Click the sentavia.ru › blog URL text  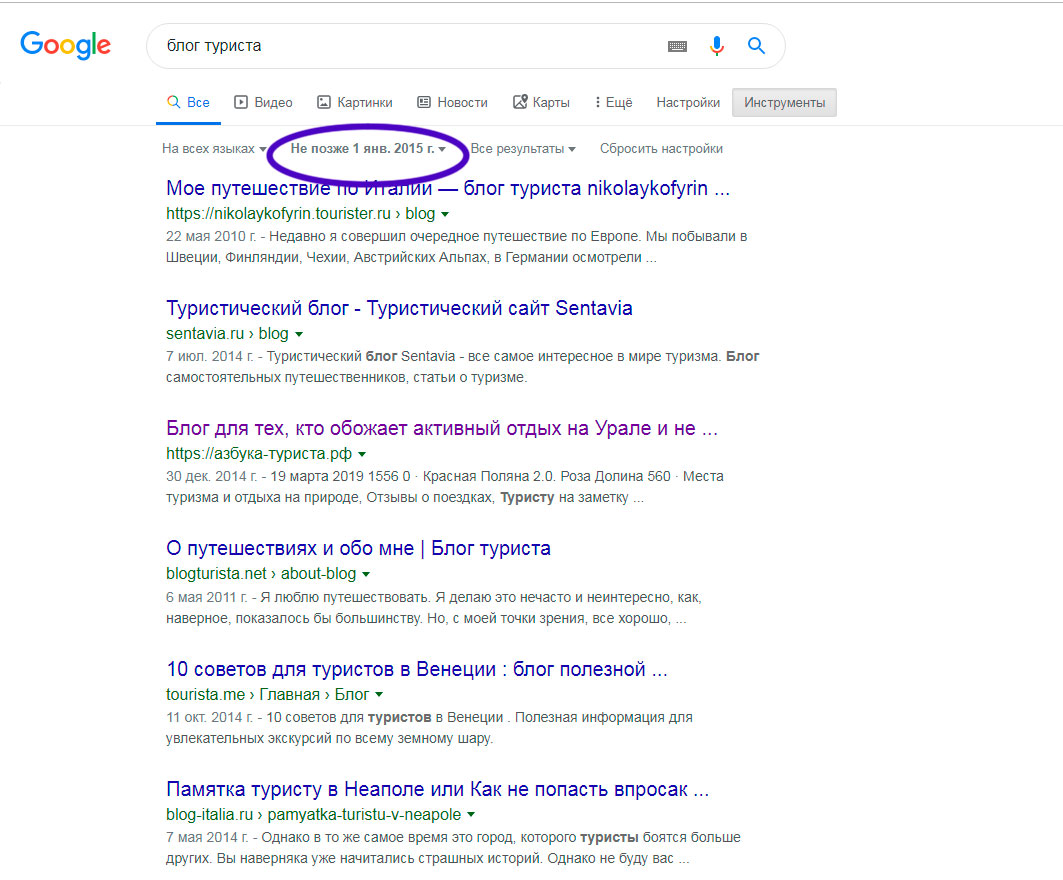[x=227, y=334]
